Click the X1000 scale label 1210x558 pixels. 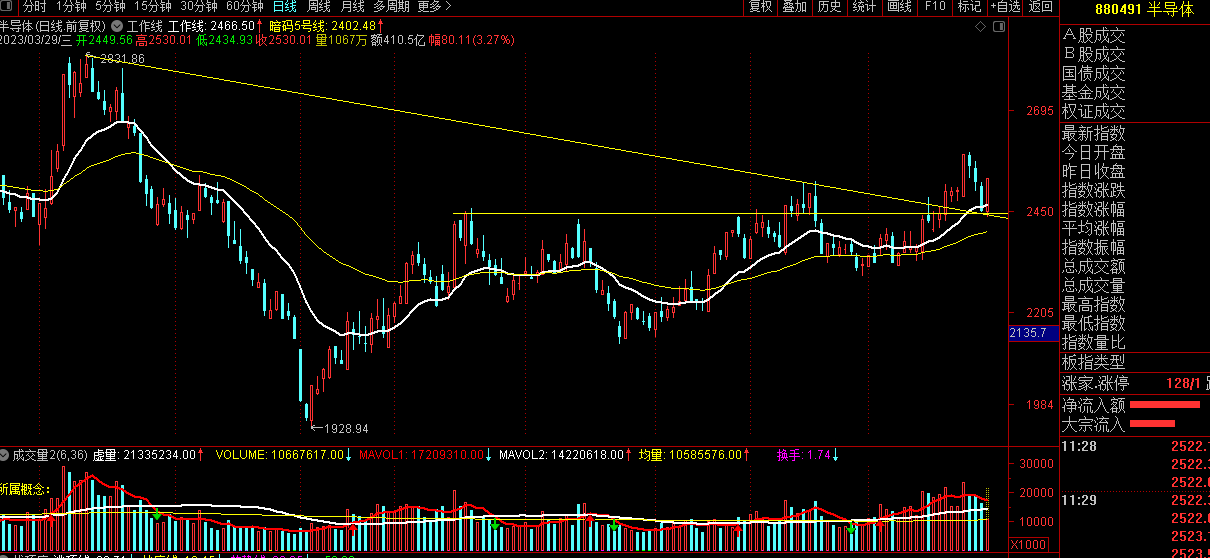pos(1027,544)
